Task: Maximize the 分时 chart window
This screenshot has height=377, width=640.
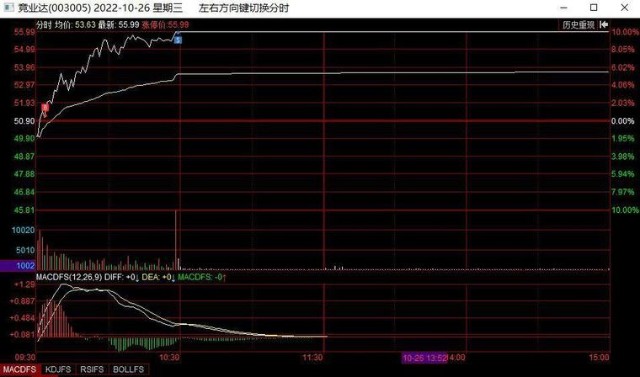Action: [x=594, y=8]
